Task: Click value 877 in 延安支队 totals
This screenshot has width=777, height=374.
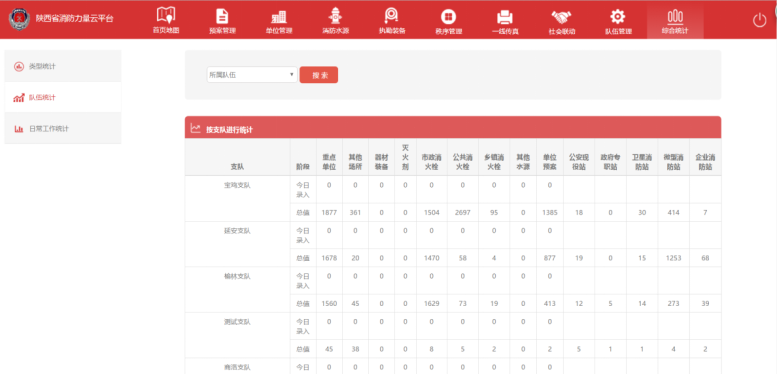Action: [549, 258]
